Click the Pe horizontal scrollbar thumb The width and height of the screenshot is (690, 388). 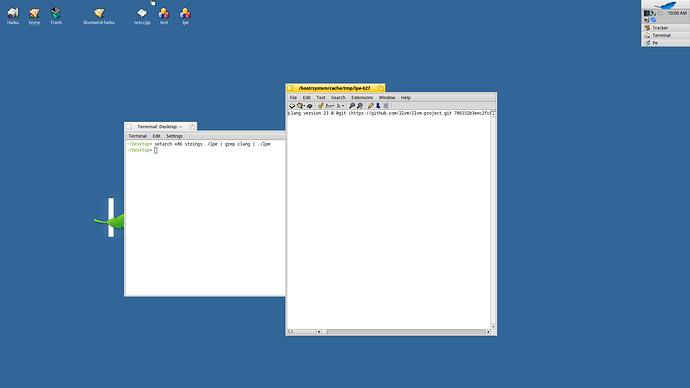(324, 332)
